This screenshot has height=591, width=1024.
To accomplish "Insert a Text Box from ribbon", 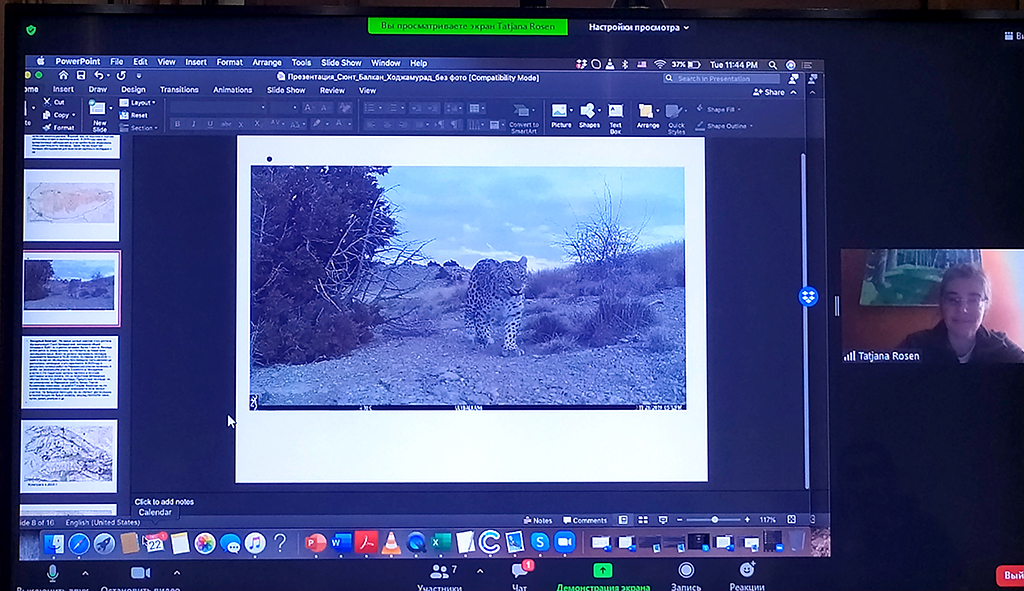I will (616, 112).
